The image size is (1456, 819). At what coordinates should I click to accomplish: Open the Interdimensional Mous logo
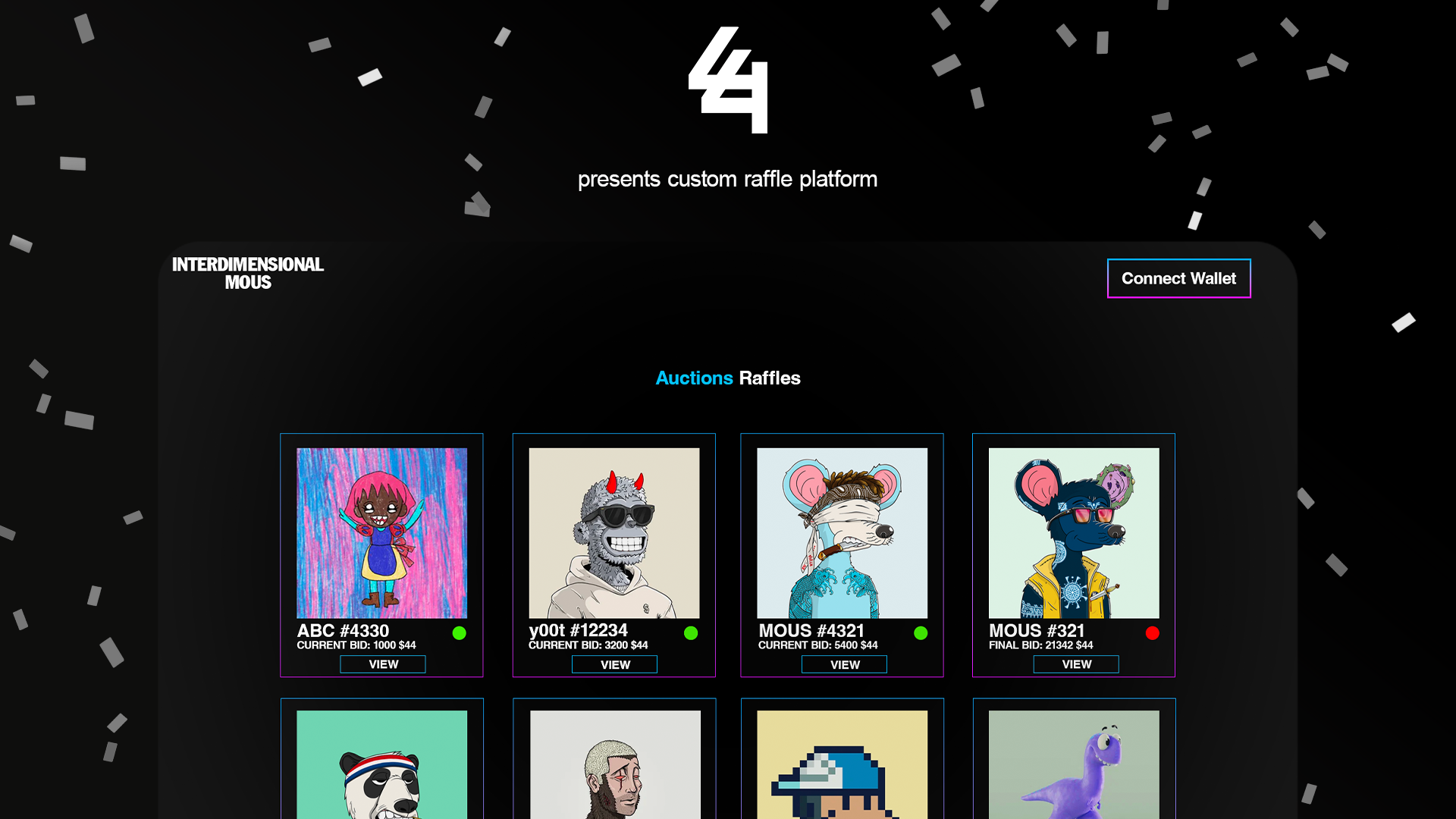point(248,273)
